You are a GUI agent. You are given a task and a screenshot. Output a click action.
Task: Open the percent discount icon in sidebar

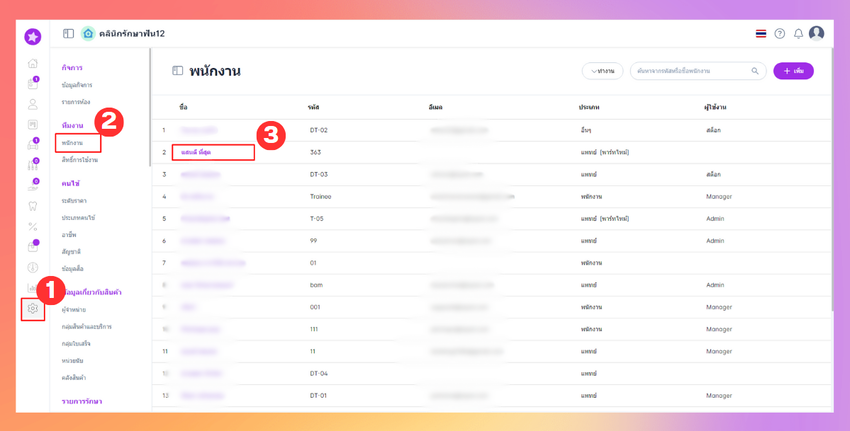click(33, 227)
